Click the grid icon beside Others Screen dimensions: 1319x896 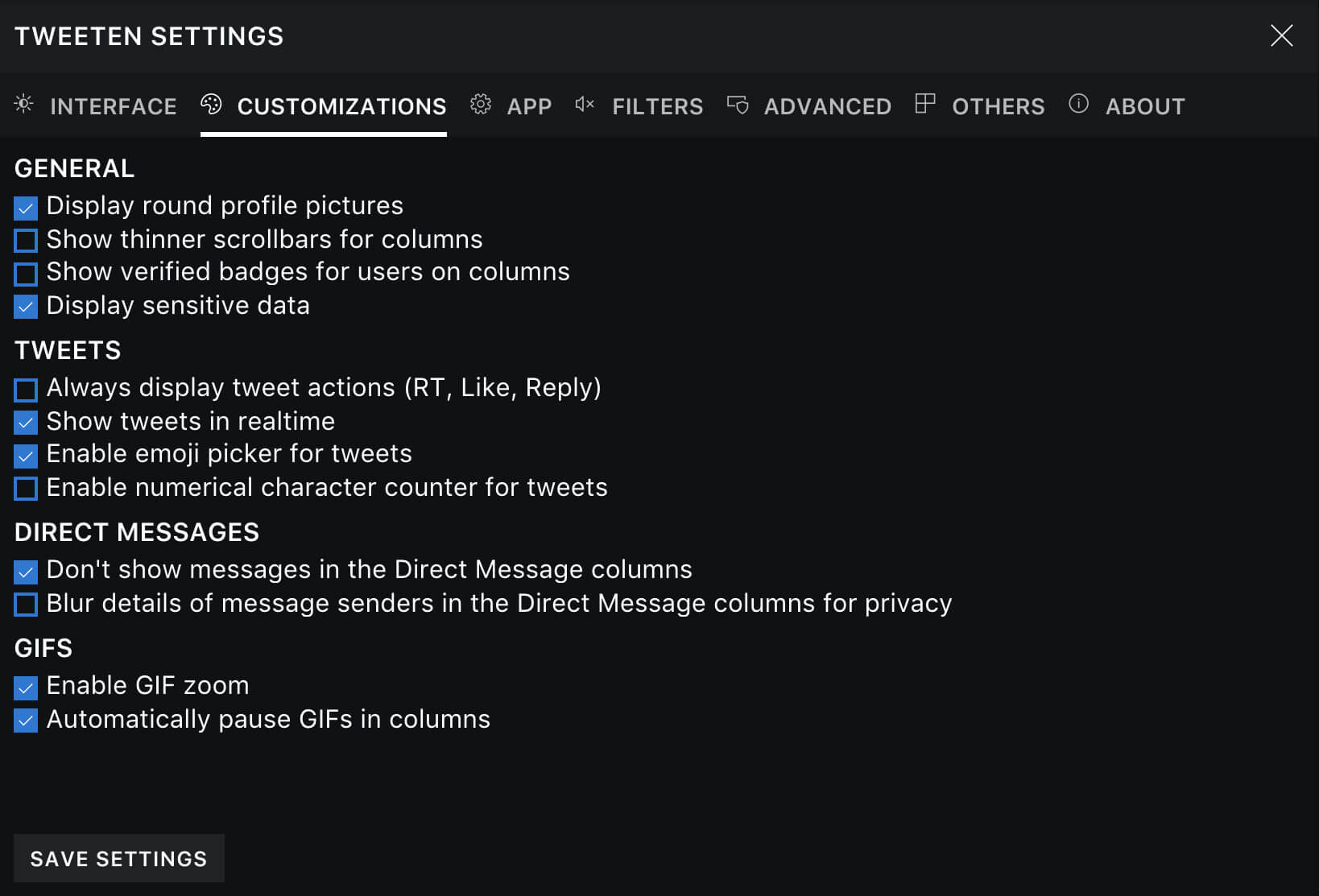(925, 104)
